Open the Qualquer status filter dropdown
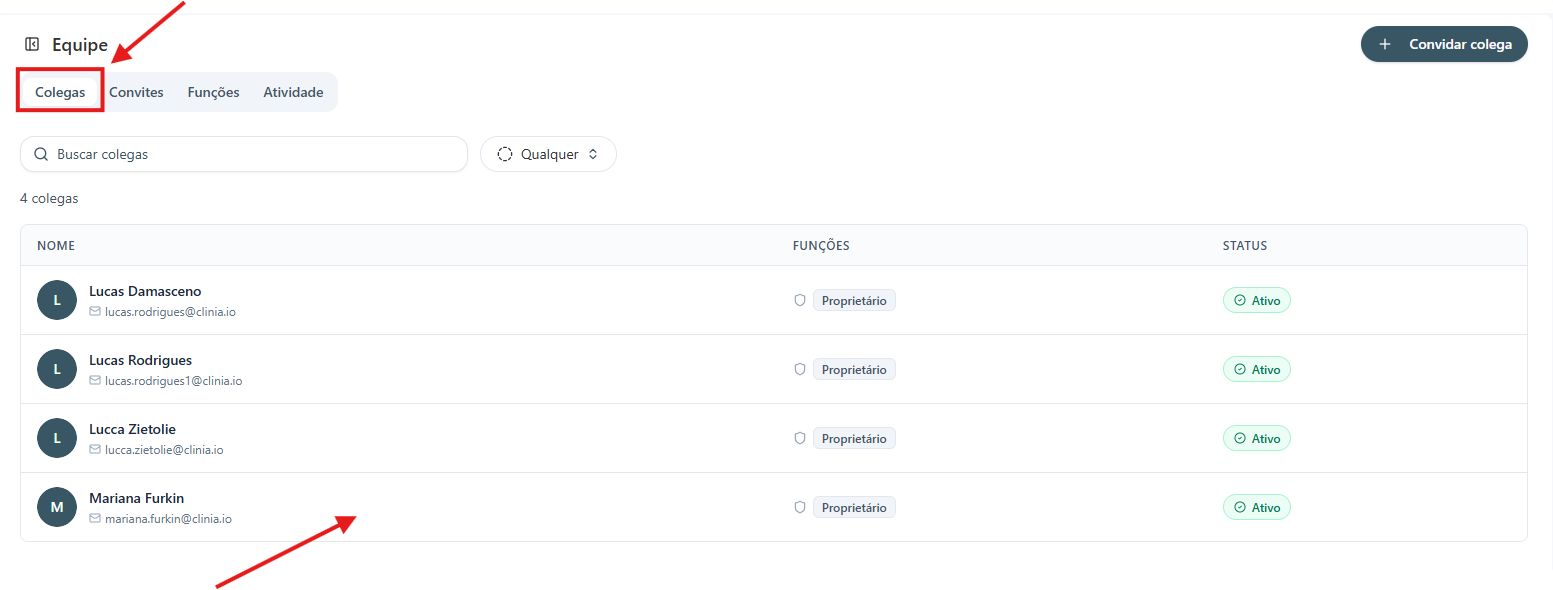This screenshot has height=590, width=1553. point(548,154)
